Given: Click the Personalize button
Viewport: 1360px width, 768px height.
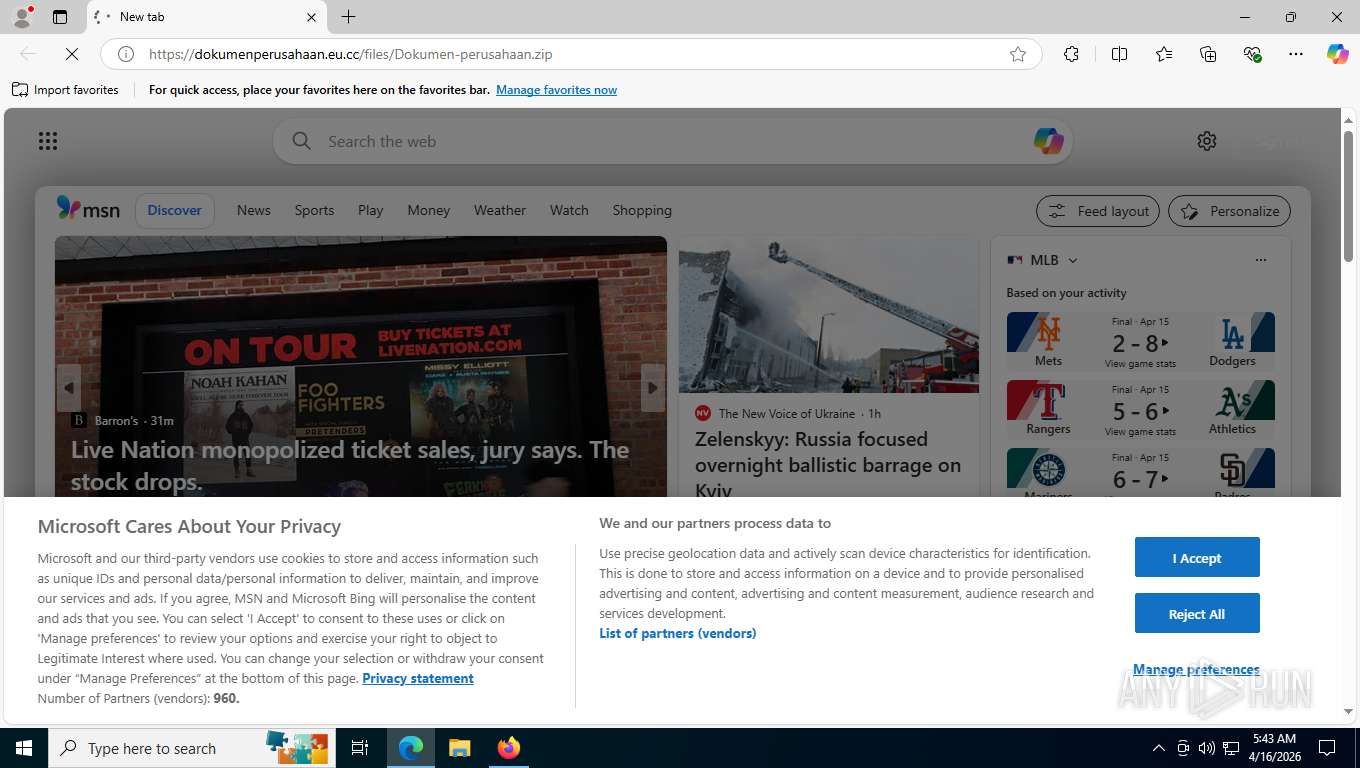Looking at the screenshot, I should click(1230, 211).
